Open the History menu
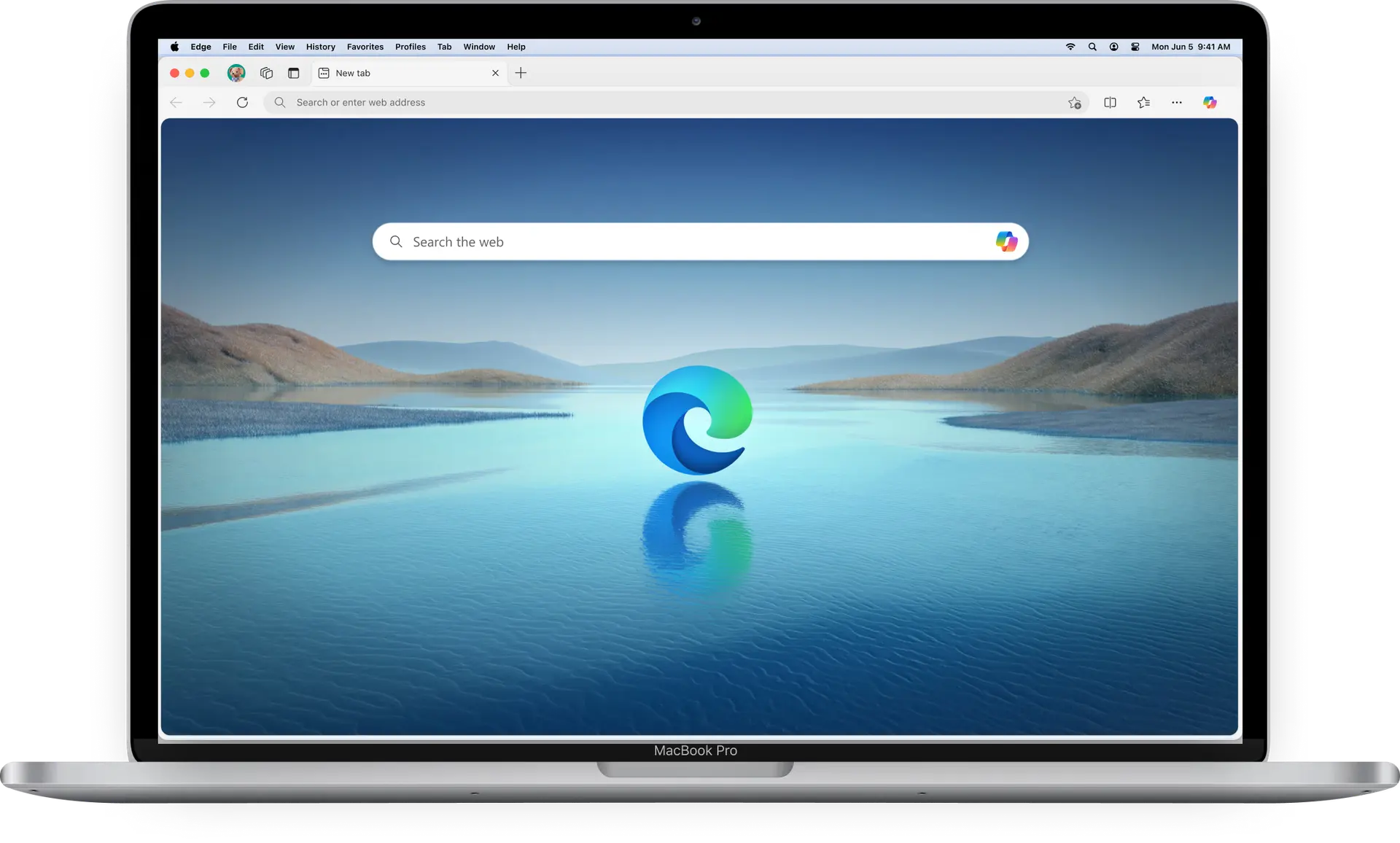This screenshot has height=843, width=1400. (320, 47)
